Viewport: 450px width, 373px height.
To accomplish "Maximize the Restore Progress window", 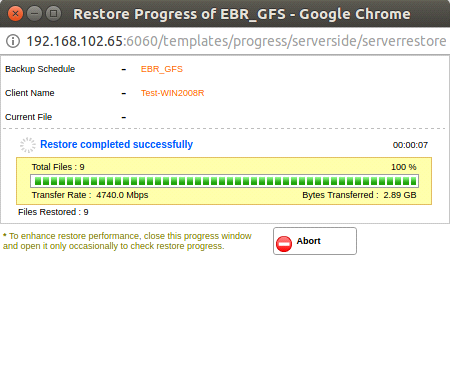I will [x=53, y=14].
